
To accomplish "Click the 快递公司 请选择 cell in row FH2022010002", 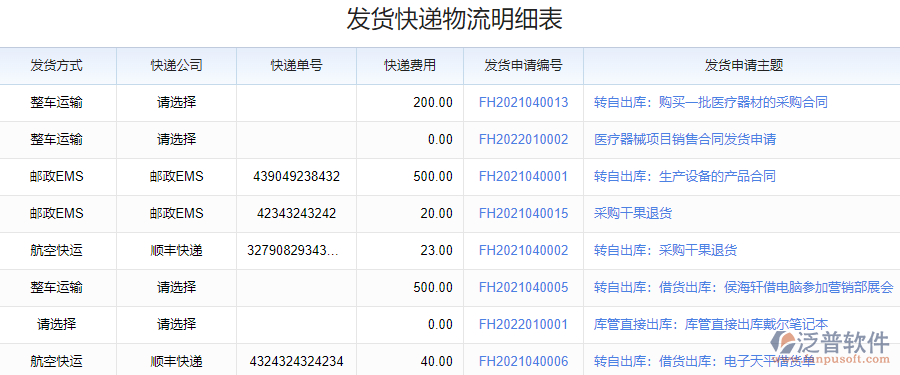I will coord(177,140).
